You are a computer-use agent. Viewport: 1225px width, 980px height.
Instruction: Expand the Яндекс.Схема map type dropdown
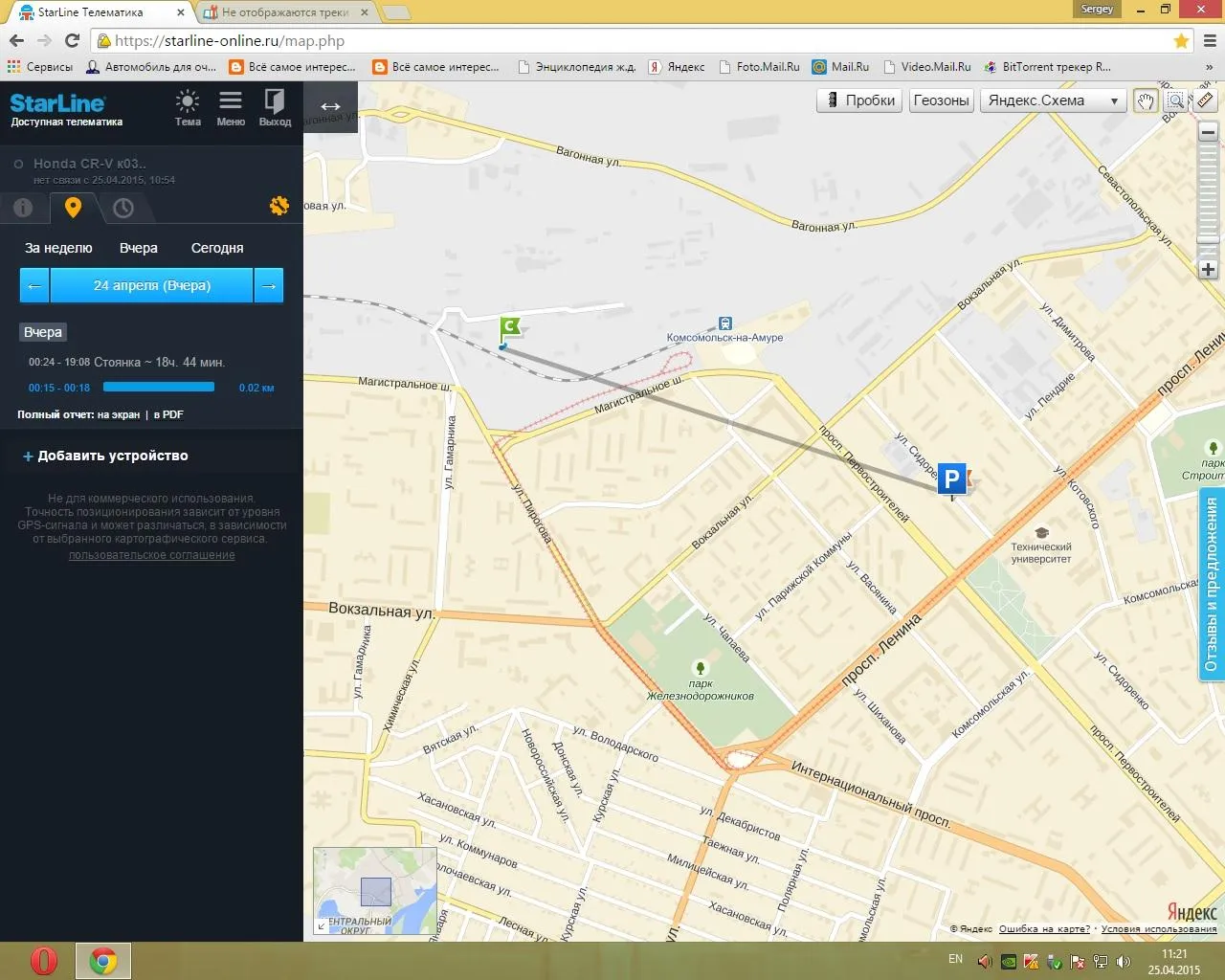[x=1053, y=100]
